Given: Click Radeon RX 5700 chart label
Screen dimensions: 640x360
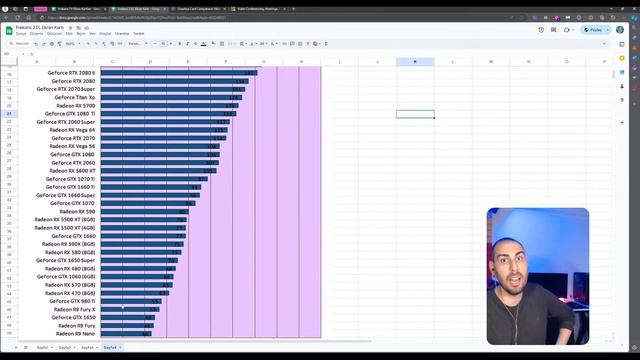Looking at the screenshot, I should (76, 105).
